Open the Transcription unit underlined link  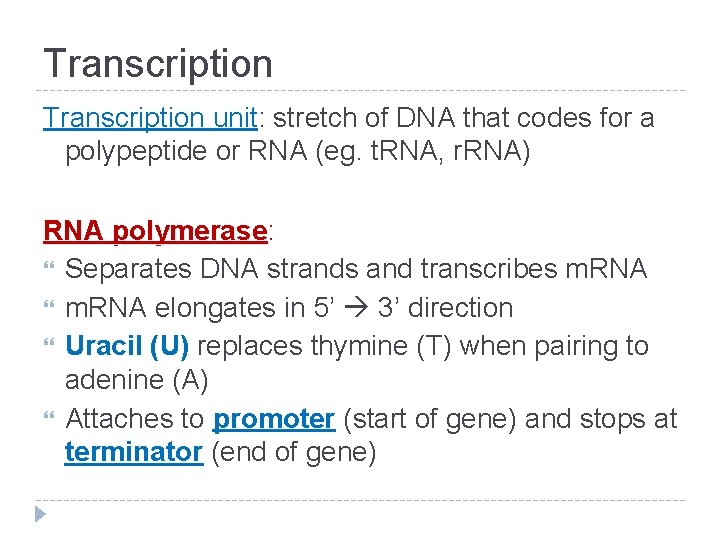click(x=150, y=118)
